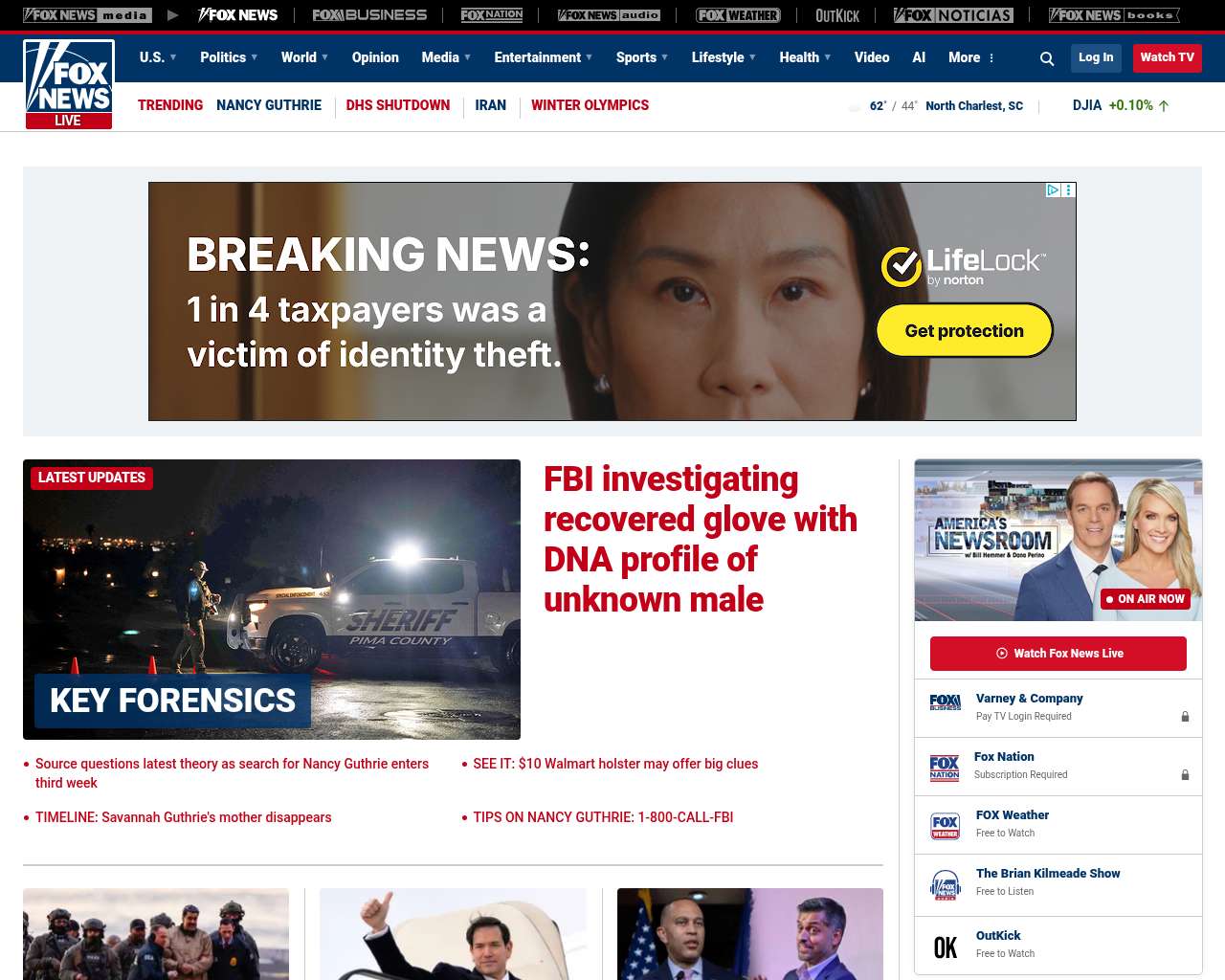Open the story thumbnail with the flag backdrop
Screen dimensions: 1225x980
[750, 934]
